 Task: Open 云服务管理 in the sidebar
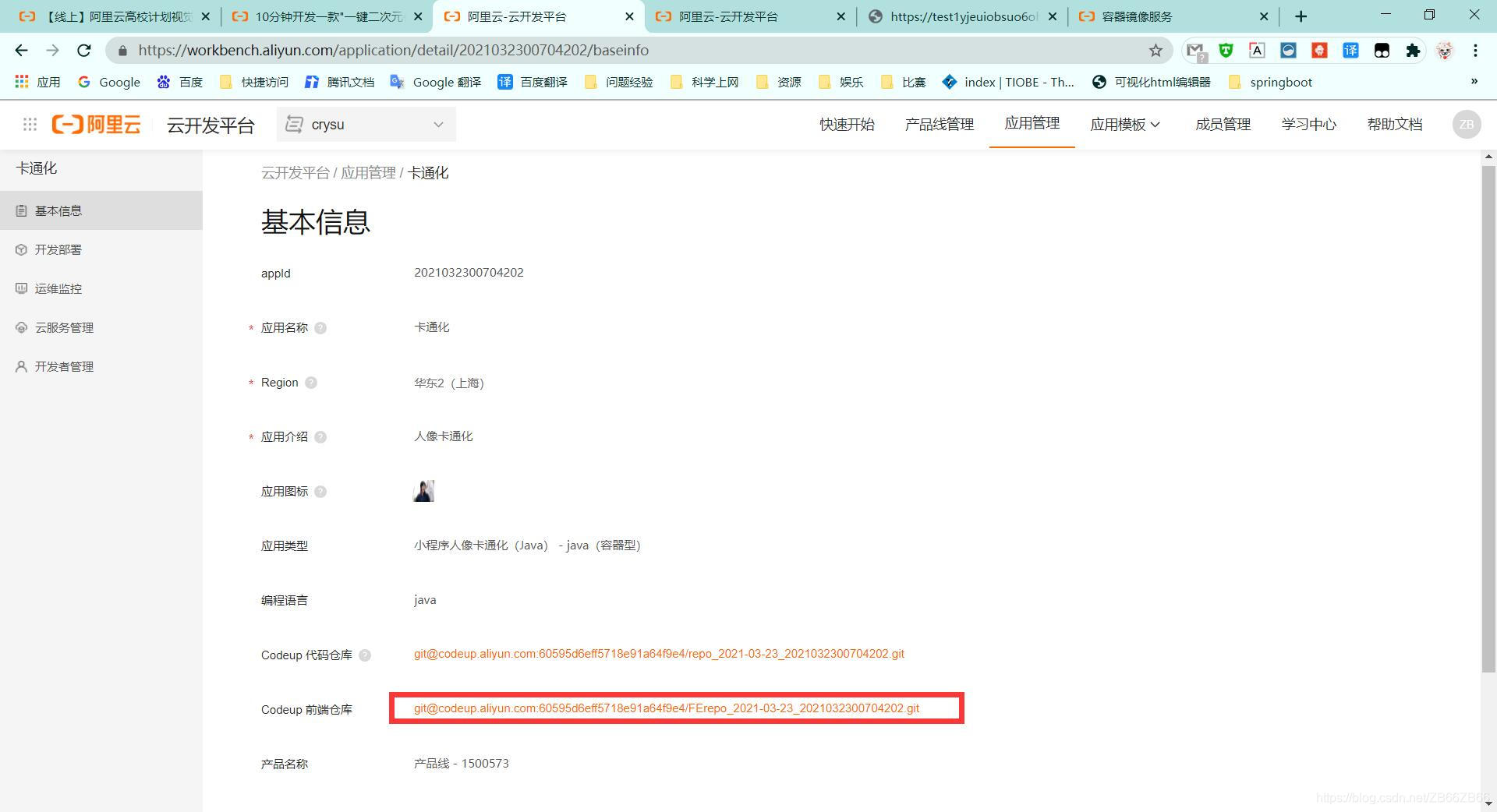[101, 327]
